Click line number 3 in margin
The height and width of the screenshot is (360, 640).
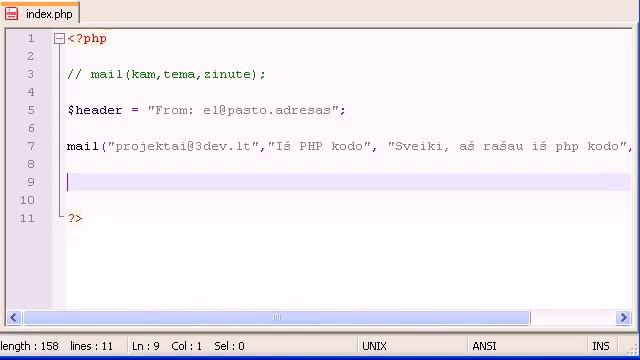click(x=31, y=74)
